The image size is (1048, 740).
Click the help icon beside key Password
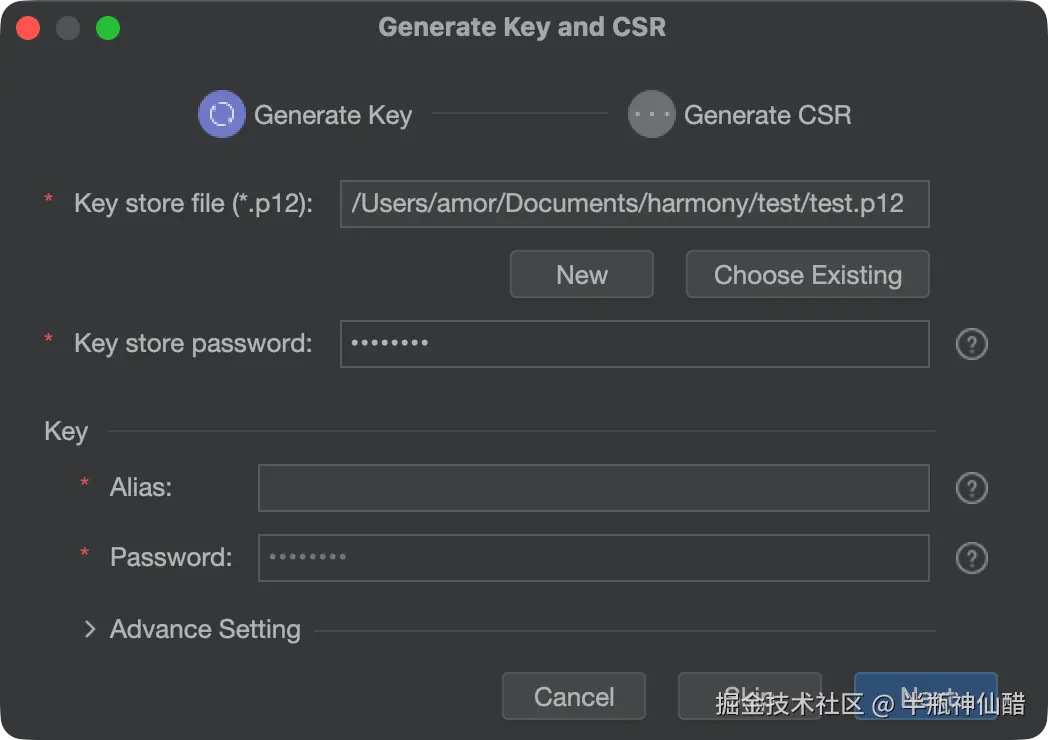[971, 558]
